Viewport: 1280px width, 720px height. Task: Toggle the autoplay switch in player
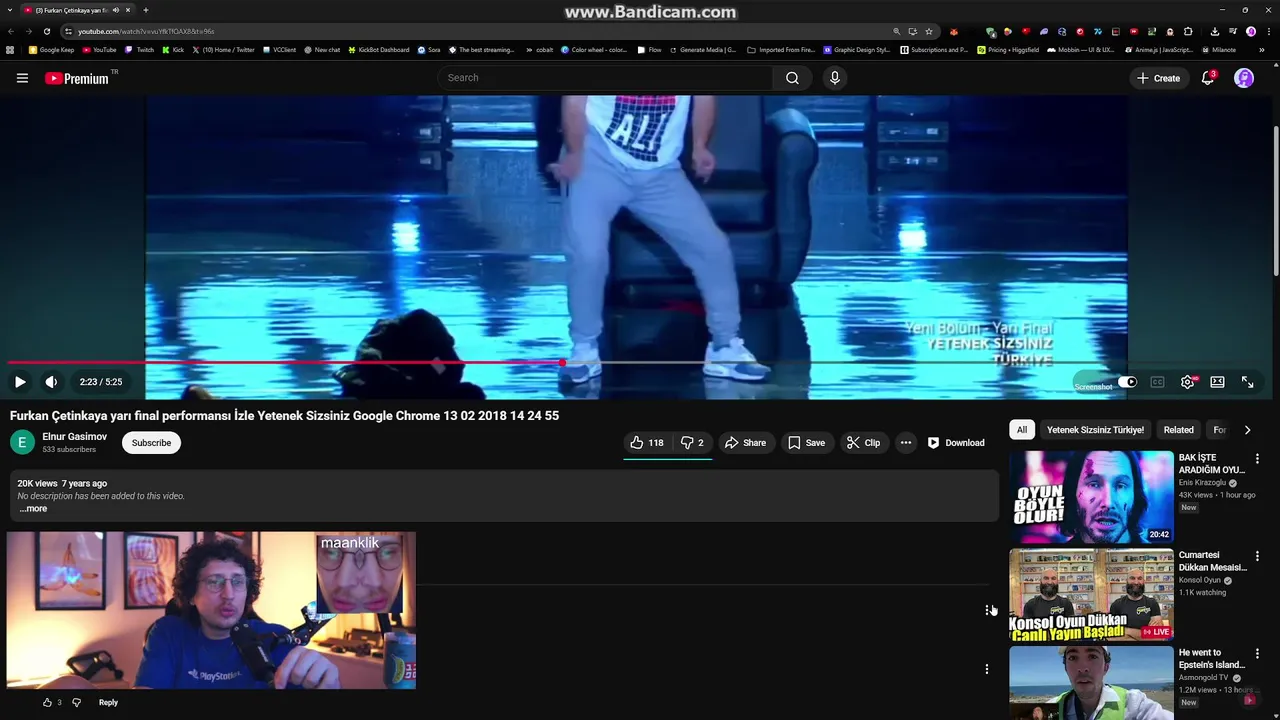click(1127, 382)
